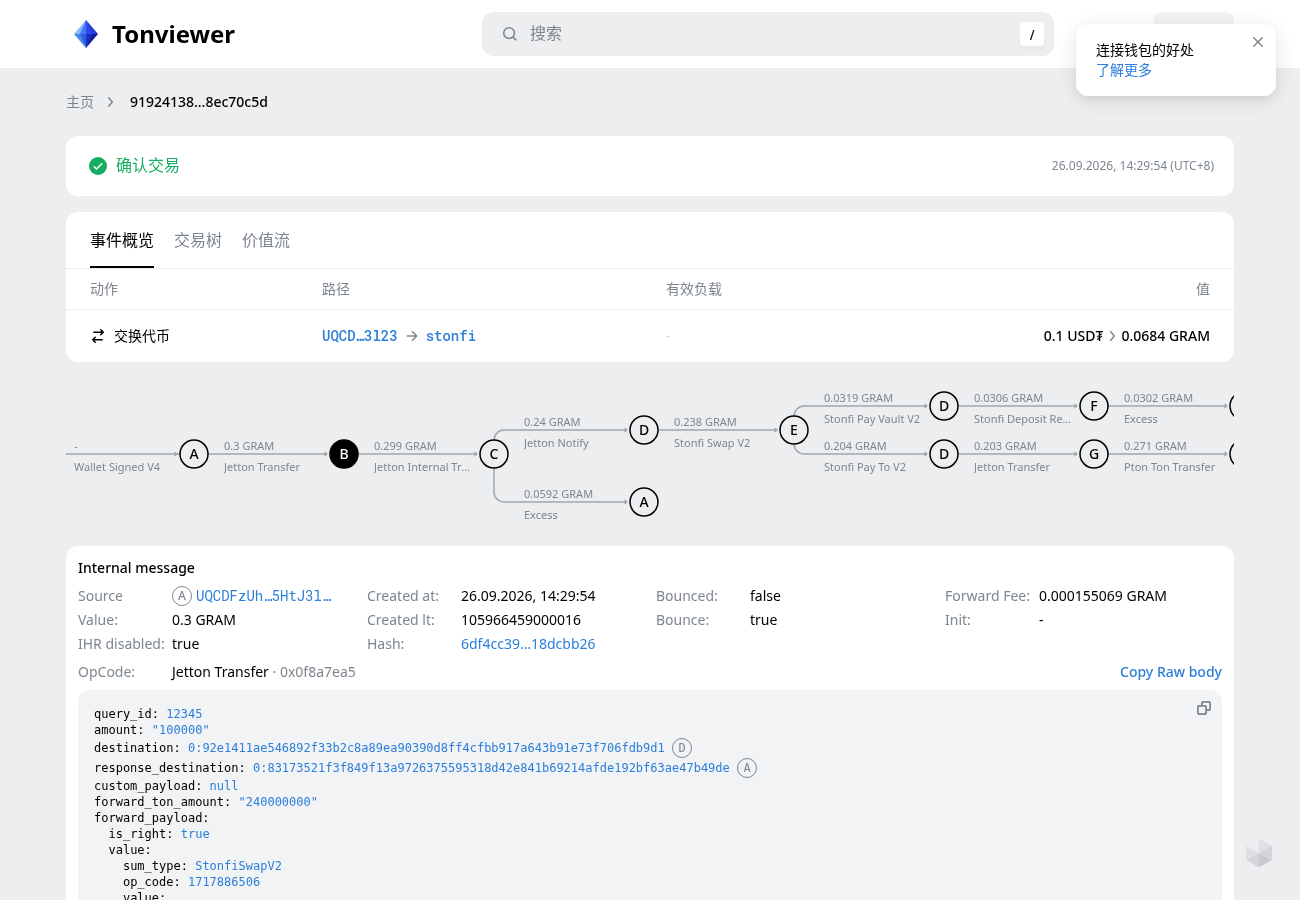Click the Pton Ton Transfer edge label
The image size is (1300, 900).
click(1170, 467)
